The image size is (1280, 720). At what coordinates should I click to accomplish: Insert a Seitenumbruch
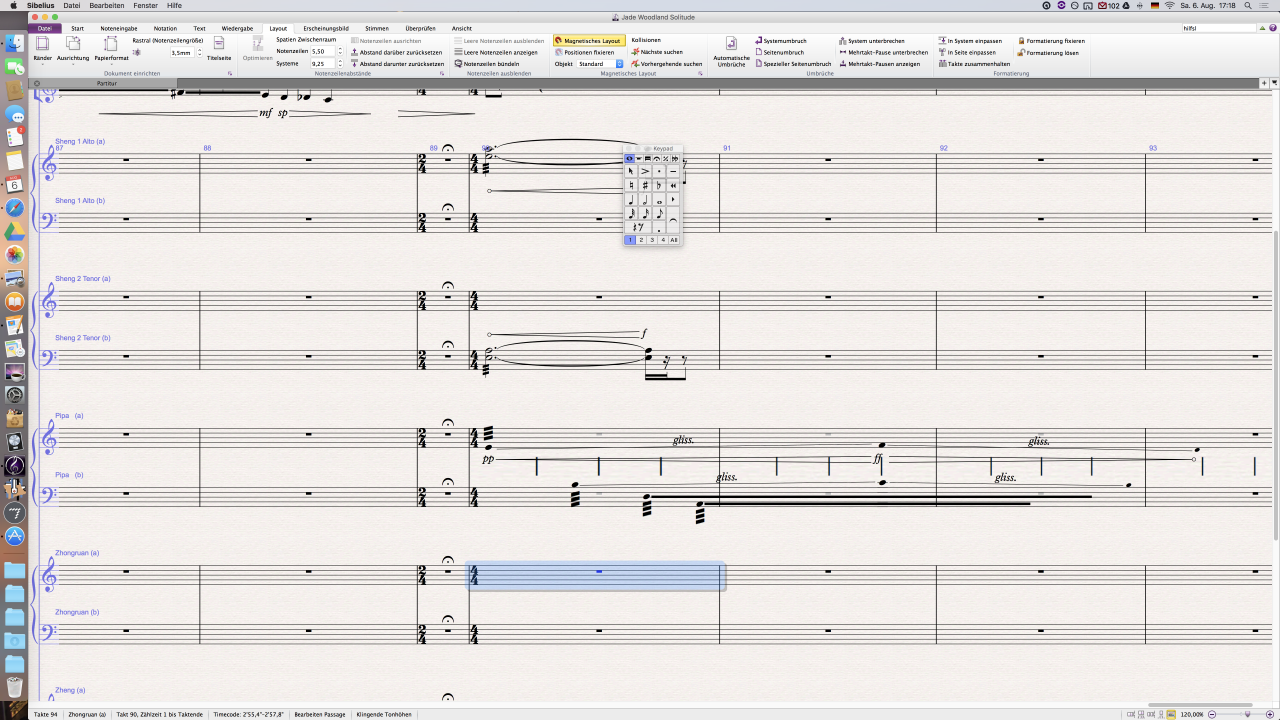tap(780, 52)
